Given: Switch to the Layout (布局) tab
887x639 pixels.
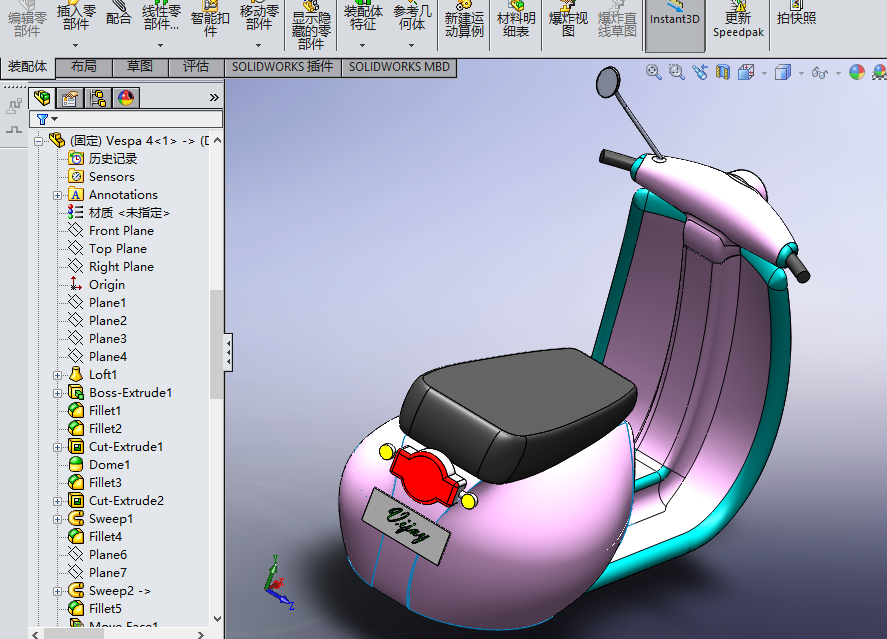Looking at the screenshot, I should pos(84,67).
